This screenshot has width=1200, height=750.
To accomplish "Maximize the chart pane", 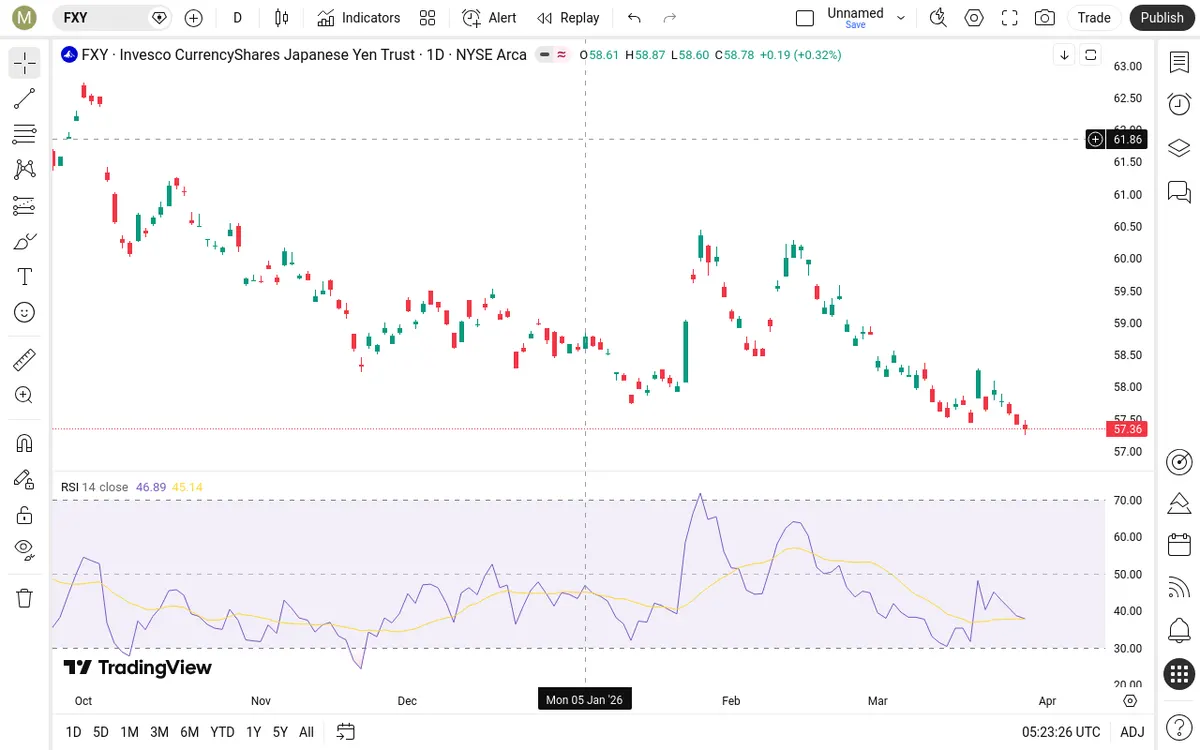I will pyautogui.click(x=1090, y=55).
